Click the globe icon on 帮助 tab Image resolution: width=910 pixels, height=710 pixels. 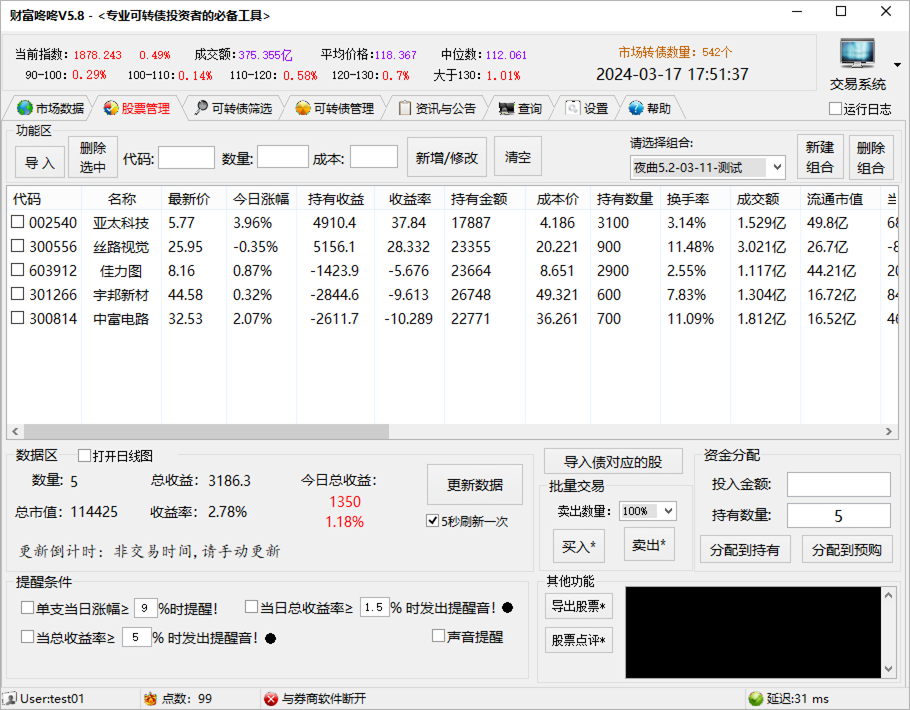(x=636, y=108)
